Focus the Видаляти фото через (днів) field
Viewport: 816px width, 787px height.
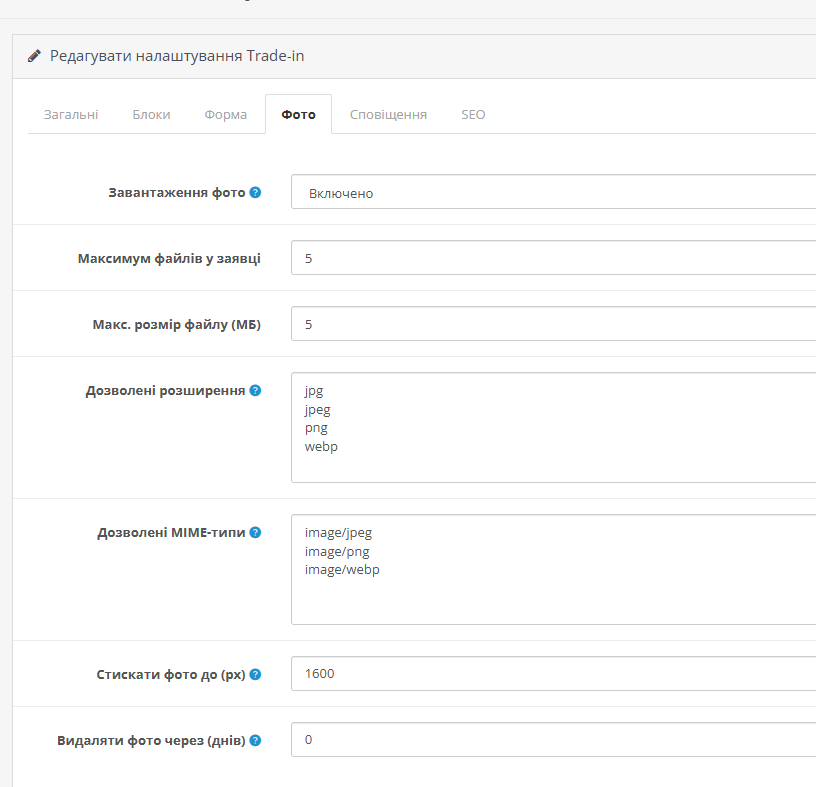click(553, 740)
